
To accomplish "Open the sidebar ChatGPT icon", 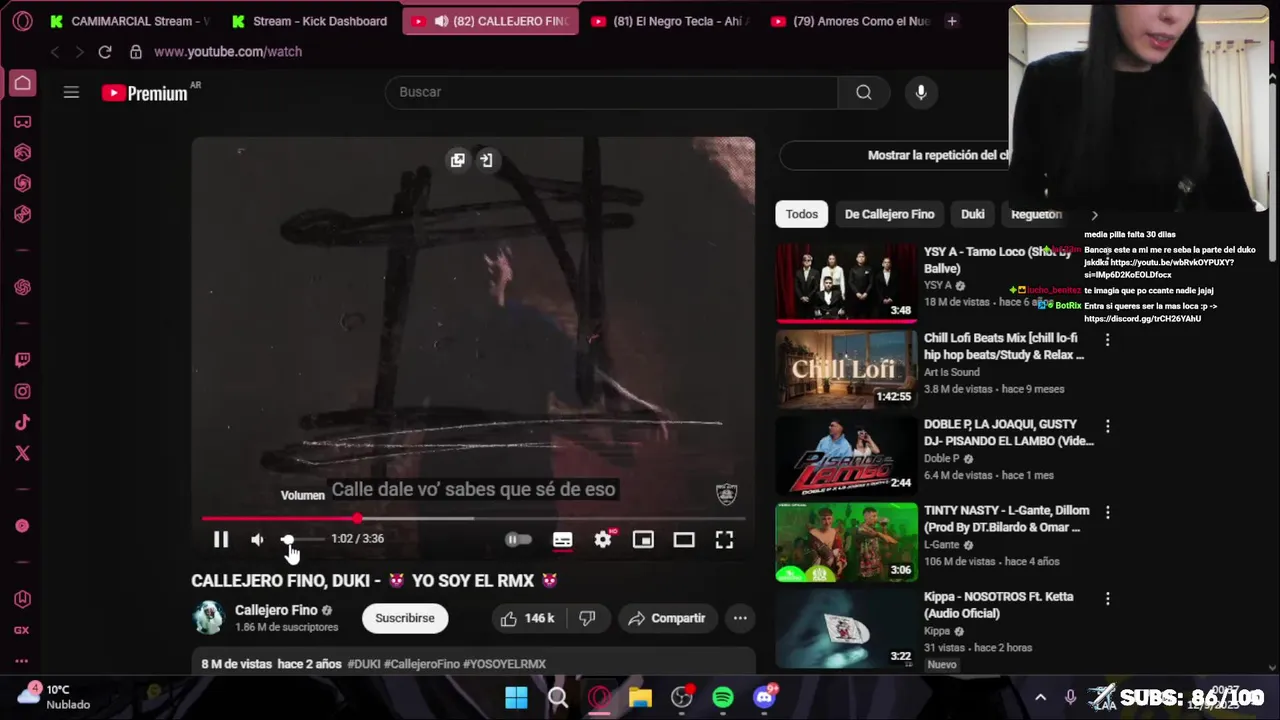I will click(22, 287).
